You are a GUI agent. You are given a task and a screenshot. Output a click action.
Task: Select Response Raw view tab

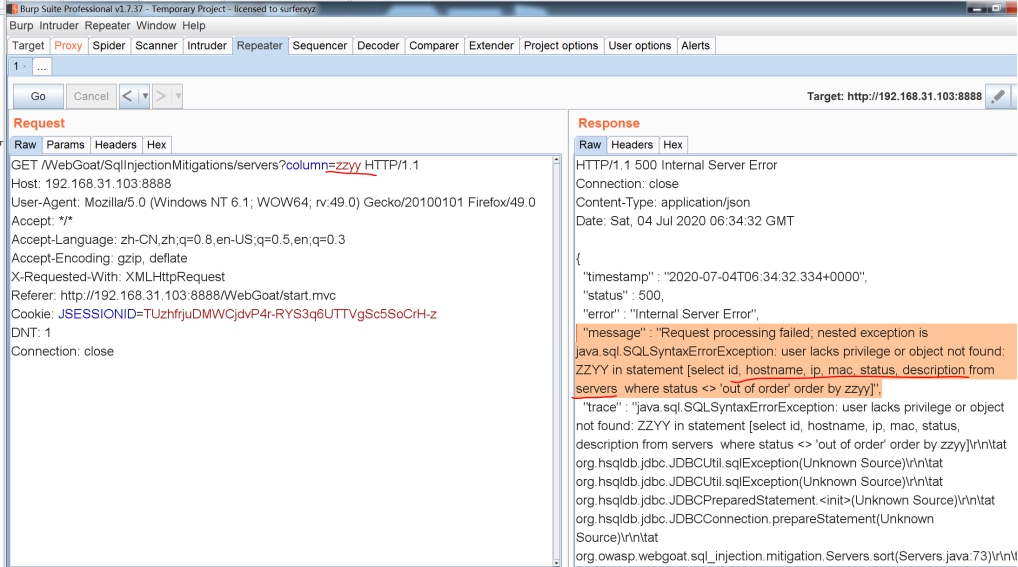pos(590,145)
